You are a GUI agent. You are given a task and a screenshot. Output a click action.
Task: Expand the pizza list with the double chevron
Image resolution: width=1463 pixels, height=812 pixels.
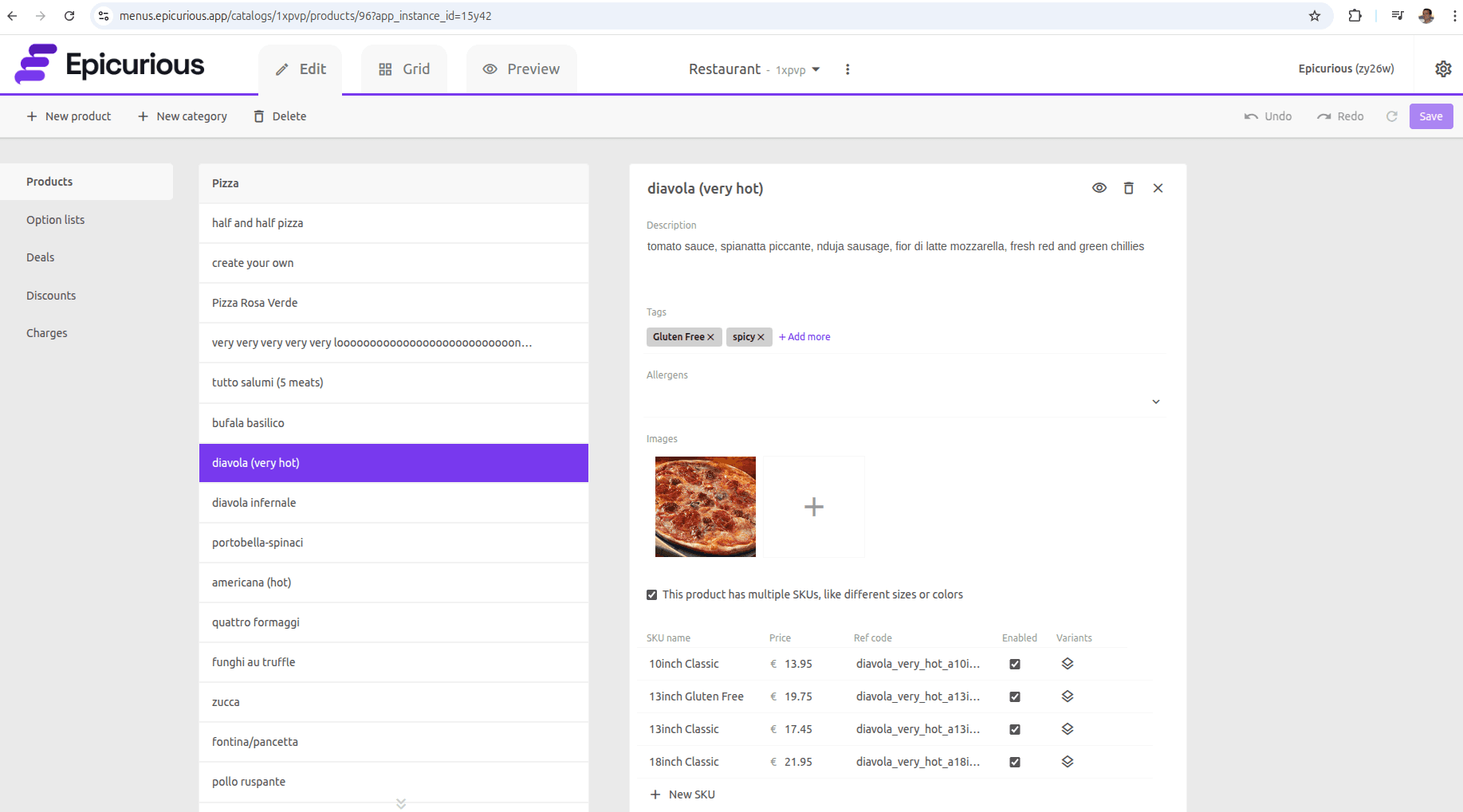[400, 804]
